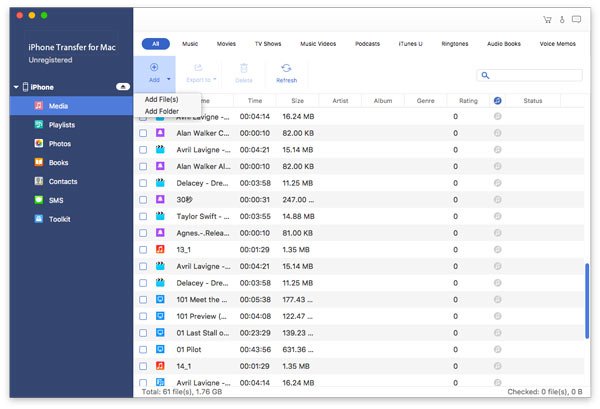
Task: Check the Taylor Swift row checkbox
Action: click(x=143, y=217)
